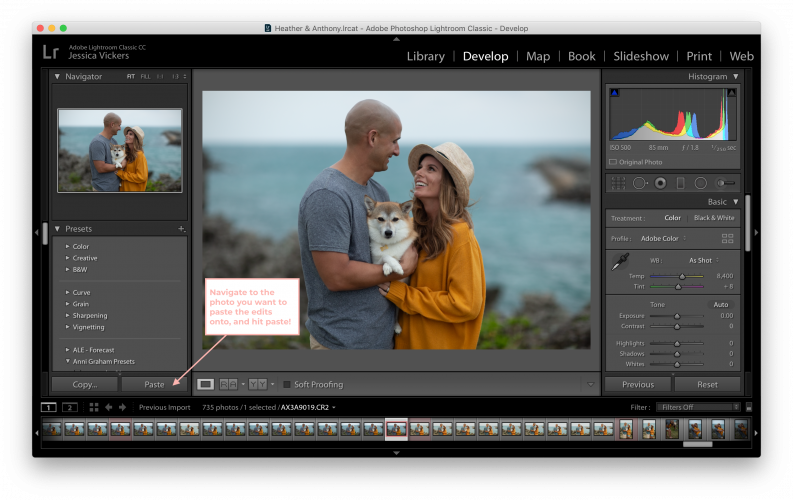
Task: Toggle highlight clipping indicator in histogram
Action: (731, 93)
